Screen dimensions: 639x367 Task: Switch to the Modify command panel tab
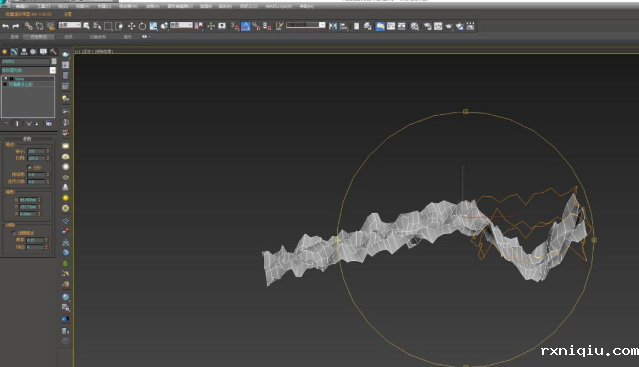point(14,52)
